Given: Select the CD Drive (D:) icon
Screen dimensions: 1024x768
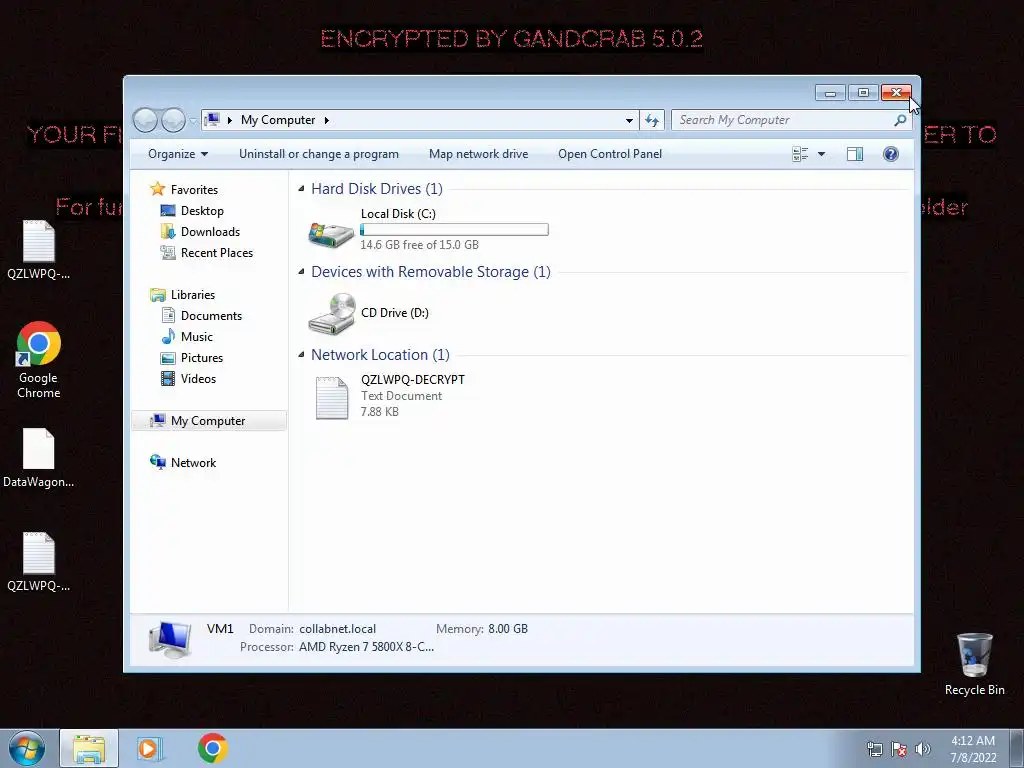Looking at the screenshot, I should pos(332,313).
